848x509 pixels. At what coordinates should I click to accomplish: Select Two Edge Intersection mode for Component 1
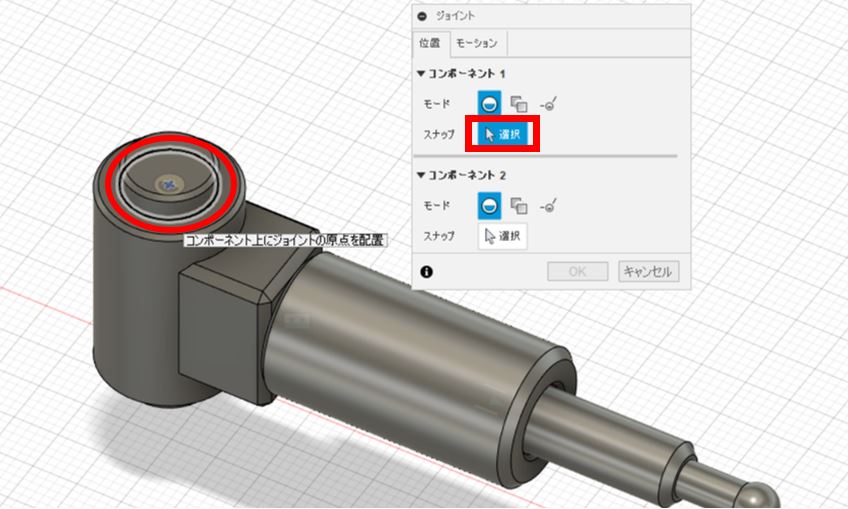(548, 104)
